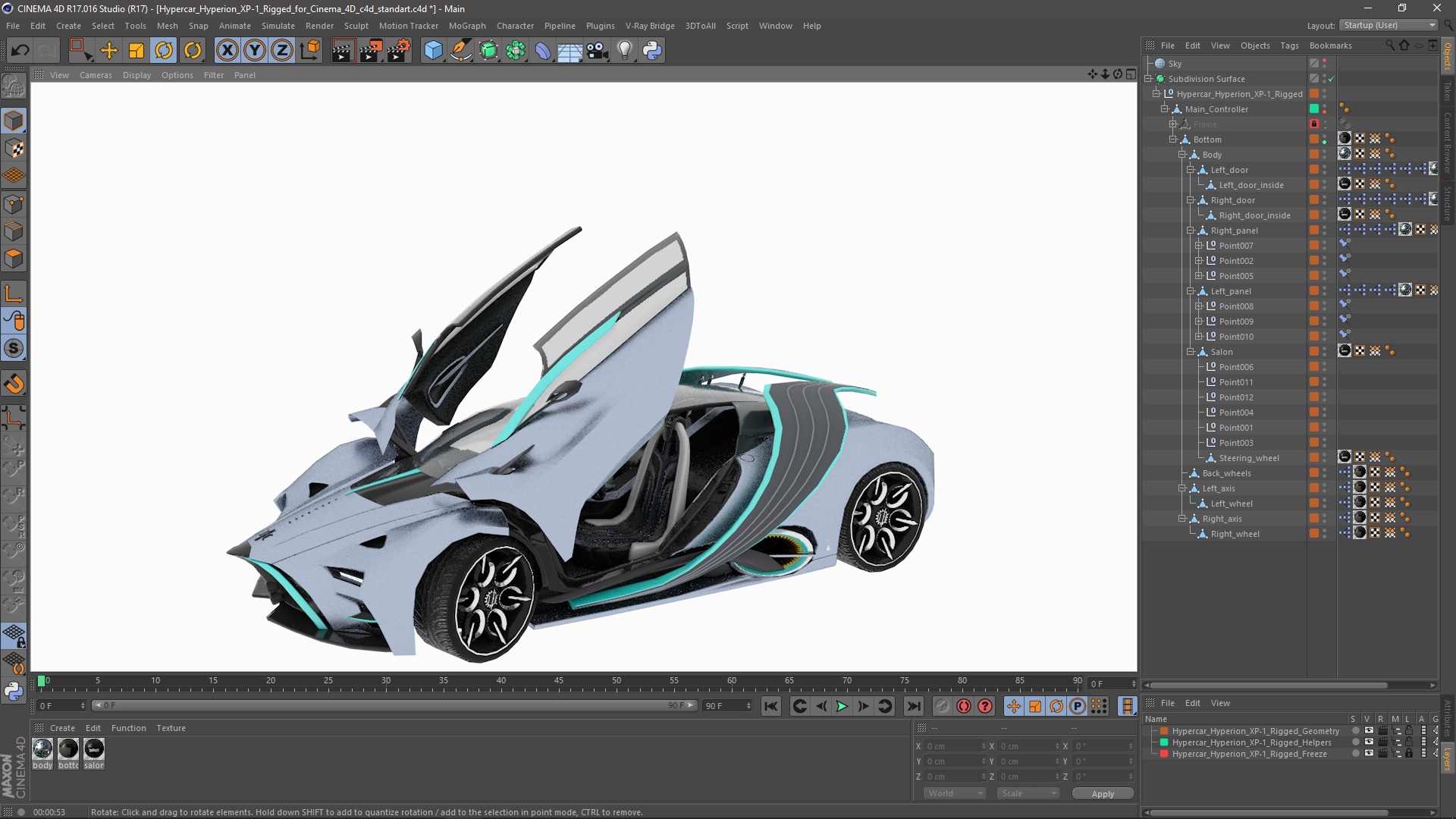Image resolution: width=1456 pixels, height=819 pixels.
Task: Open the Bookmarks menu in Objects panel
Action: [x=1330, y=45]
